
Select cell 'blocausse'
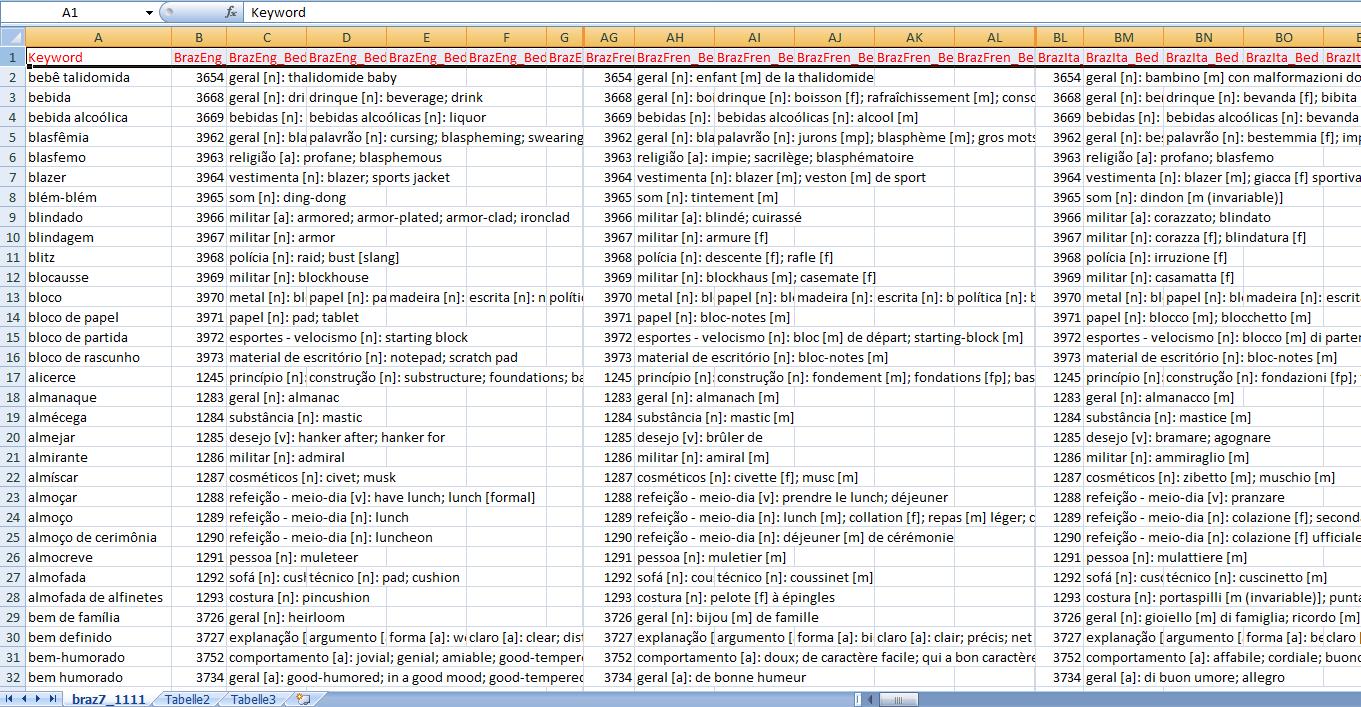click(98, 277)
